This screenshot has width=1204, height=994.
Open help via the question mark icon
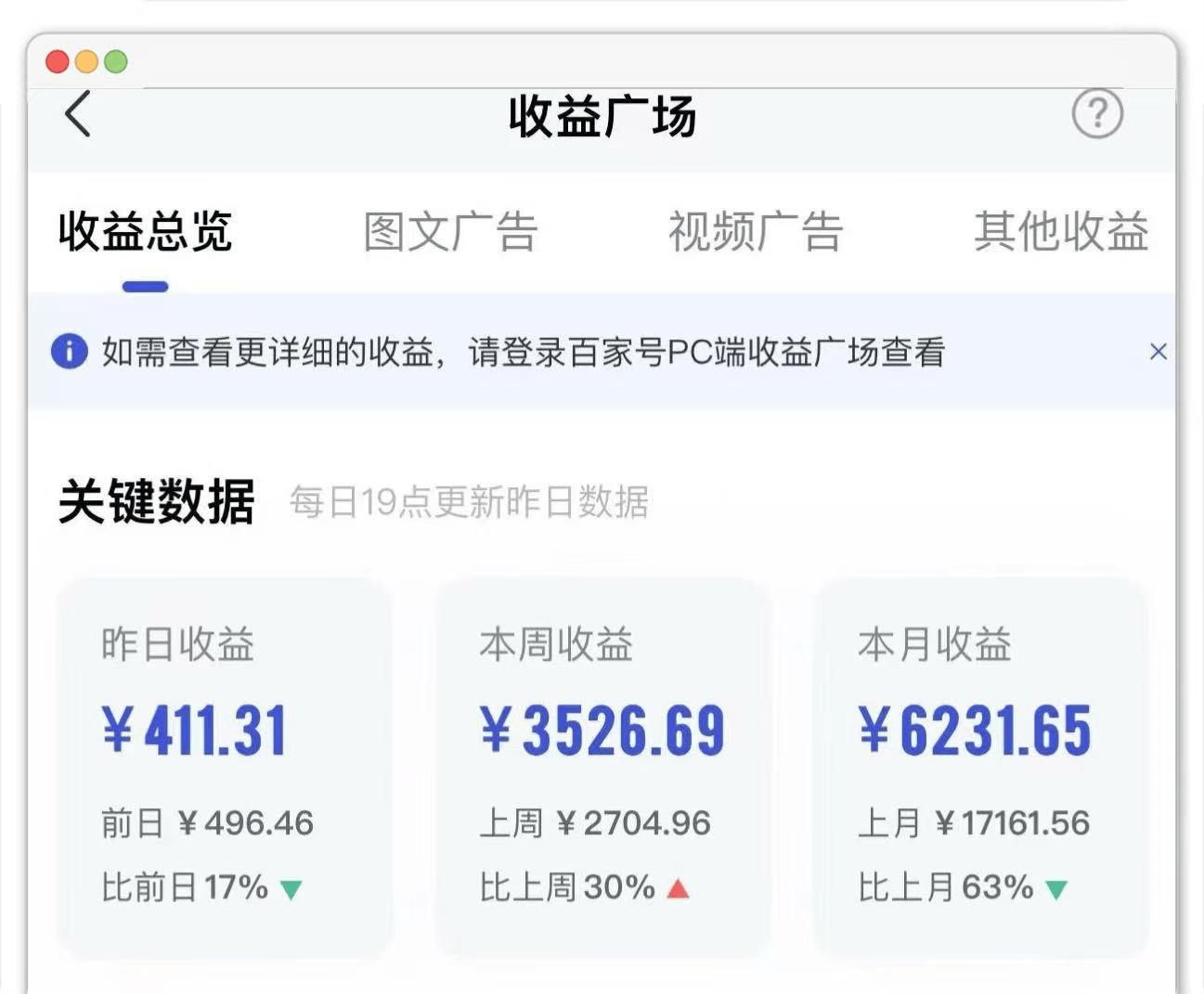1097,114
